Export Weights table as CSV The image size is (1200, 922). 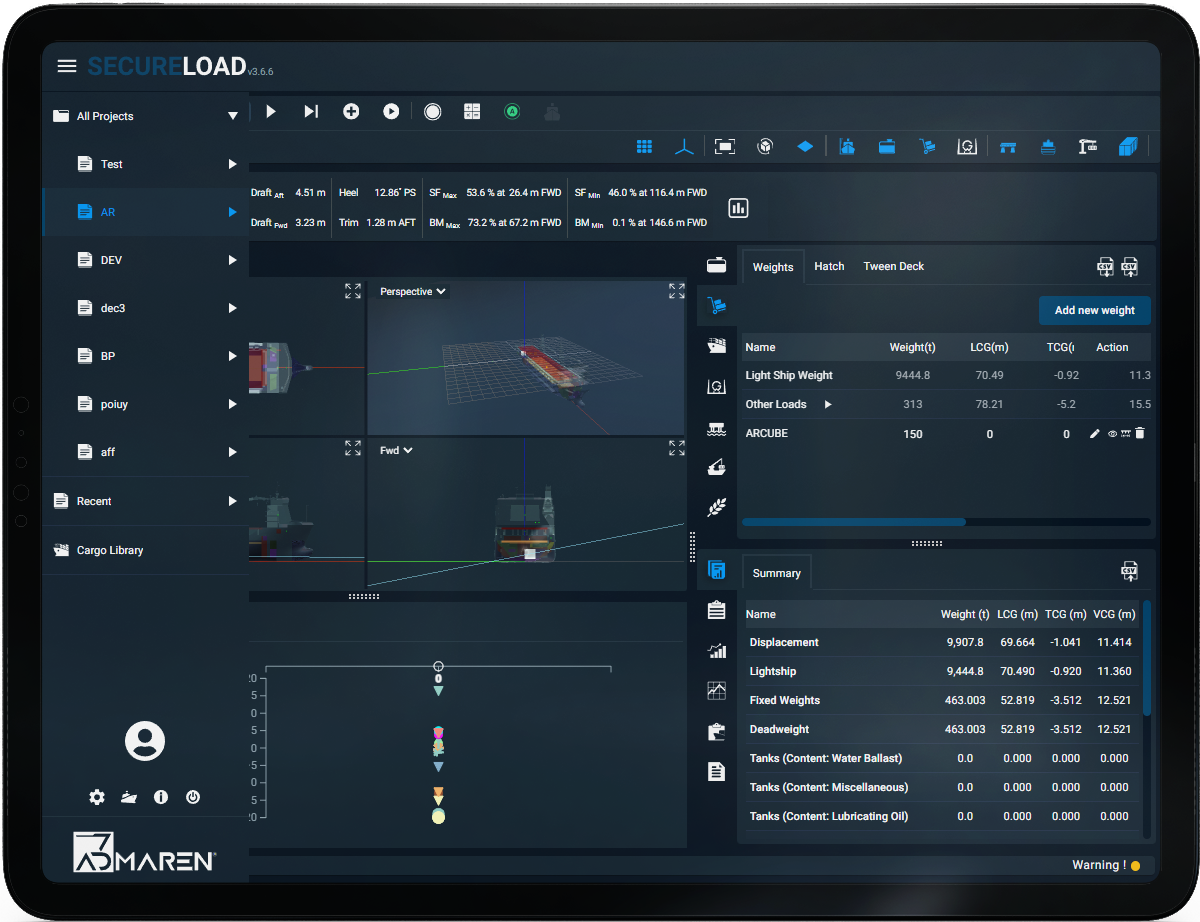coord(1105,267)
